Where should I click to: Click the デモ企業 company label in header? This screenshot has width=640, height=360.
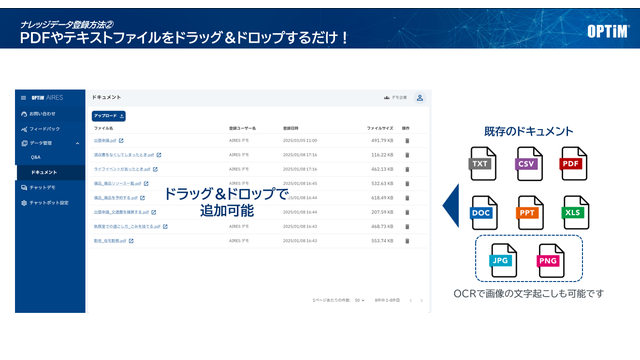pos(396,98)
